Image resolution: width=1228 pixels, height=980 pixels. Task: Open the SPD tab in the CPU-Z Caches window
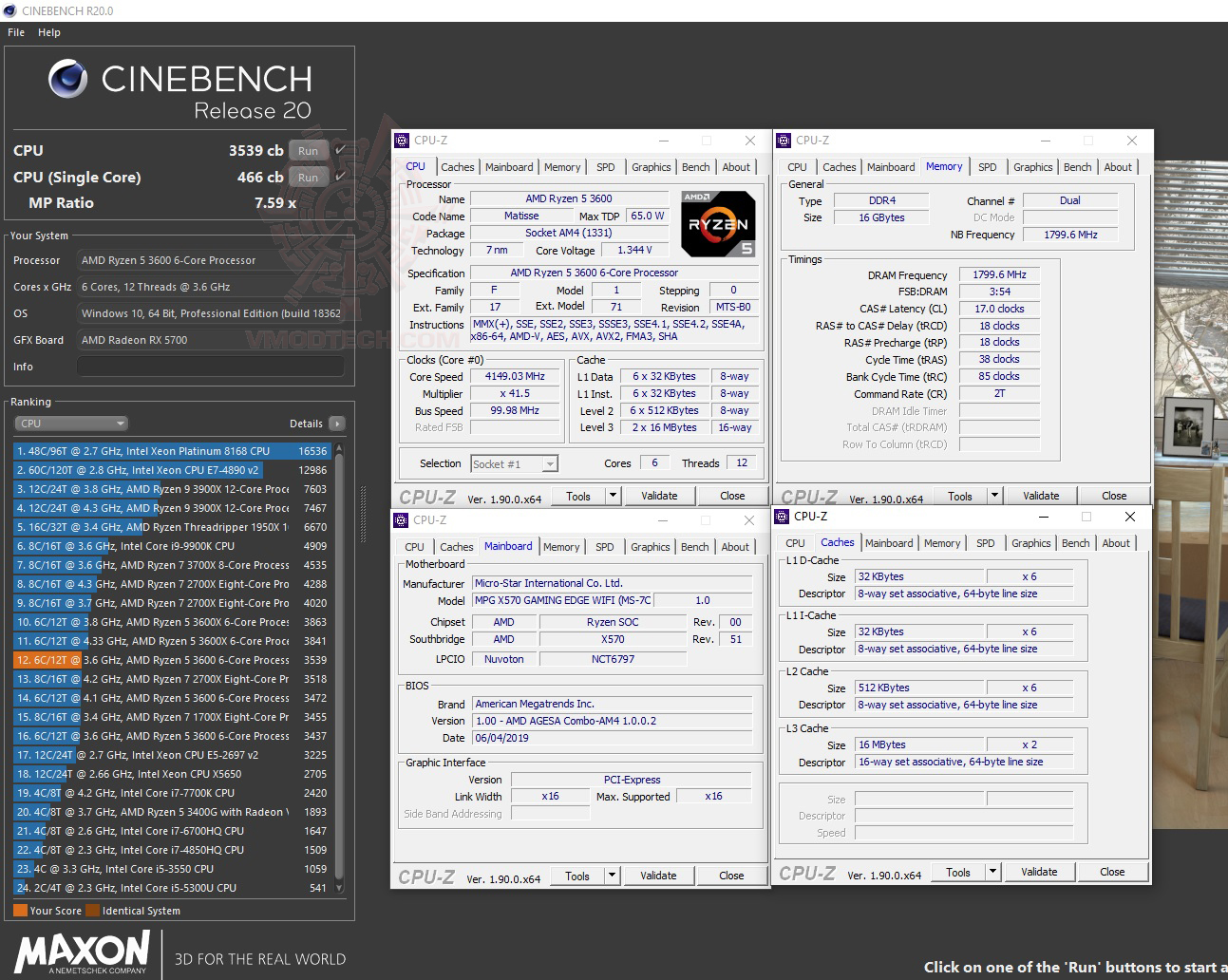[986, 543]
